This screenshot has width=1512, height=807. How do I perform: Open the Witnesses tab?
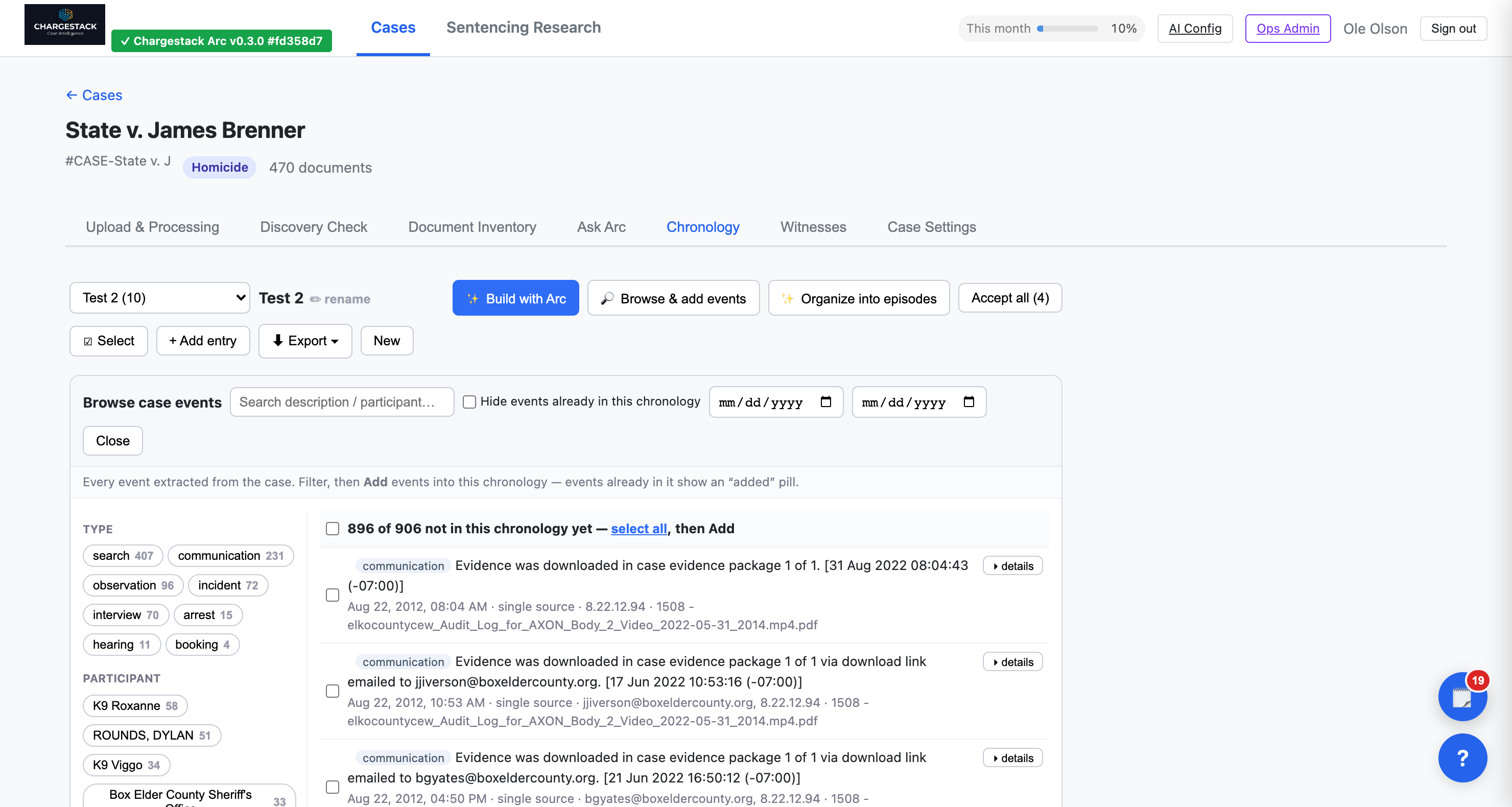(813, 227)
